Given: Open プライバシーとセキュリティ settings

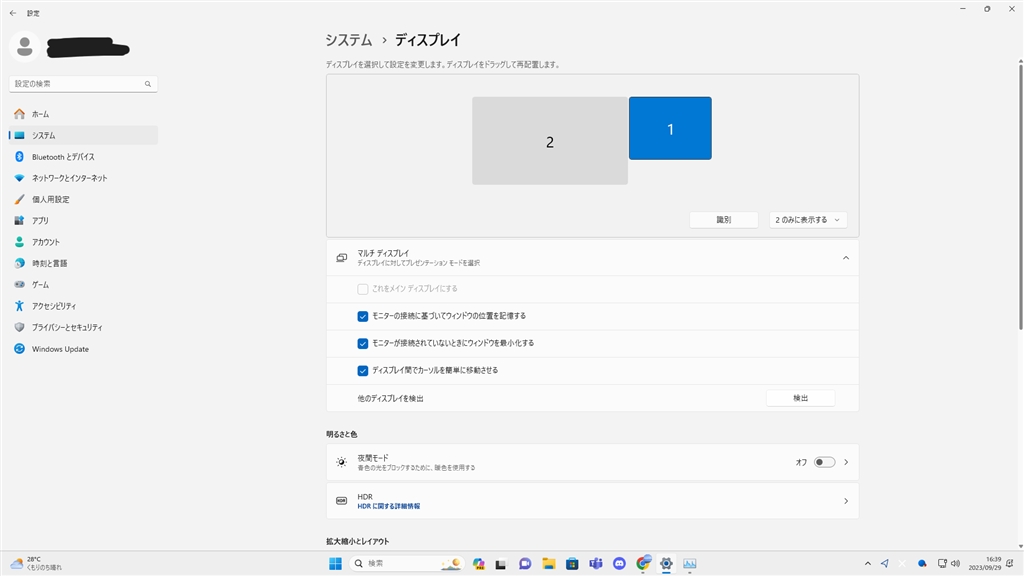Looking at the screenshot, I should [x=66, y=327].
